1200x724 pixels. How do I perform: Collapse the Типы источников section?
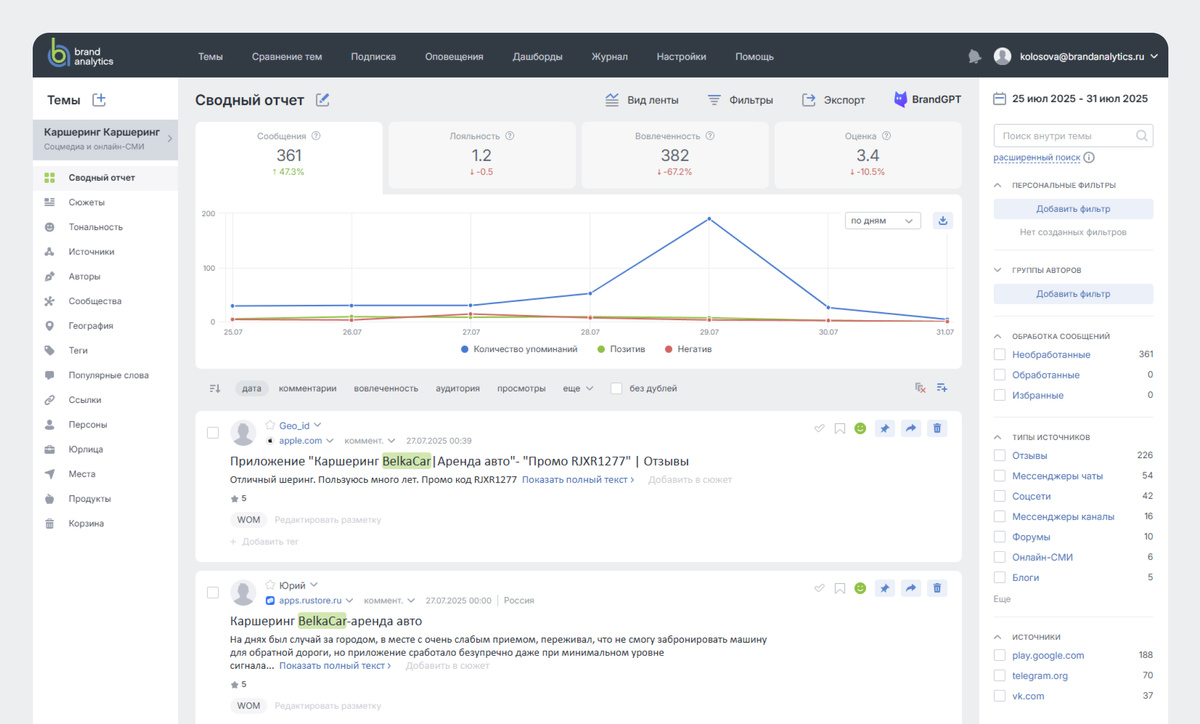tap(998, 437)
